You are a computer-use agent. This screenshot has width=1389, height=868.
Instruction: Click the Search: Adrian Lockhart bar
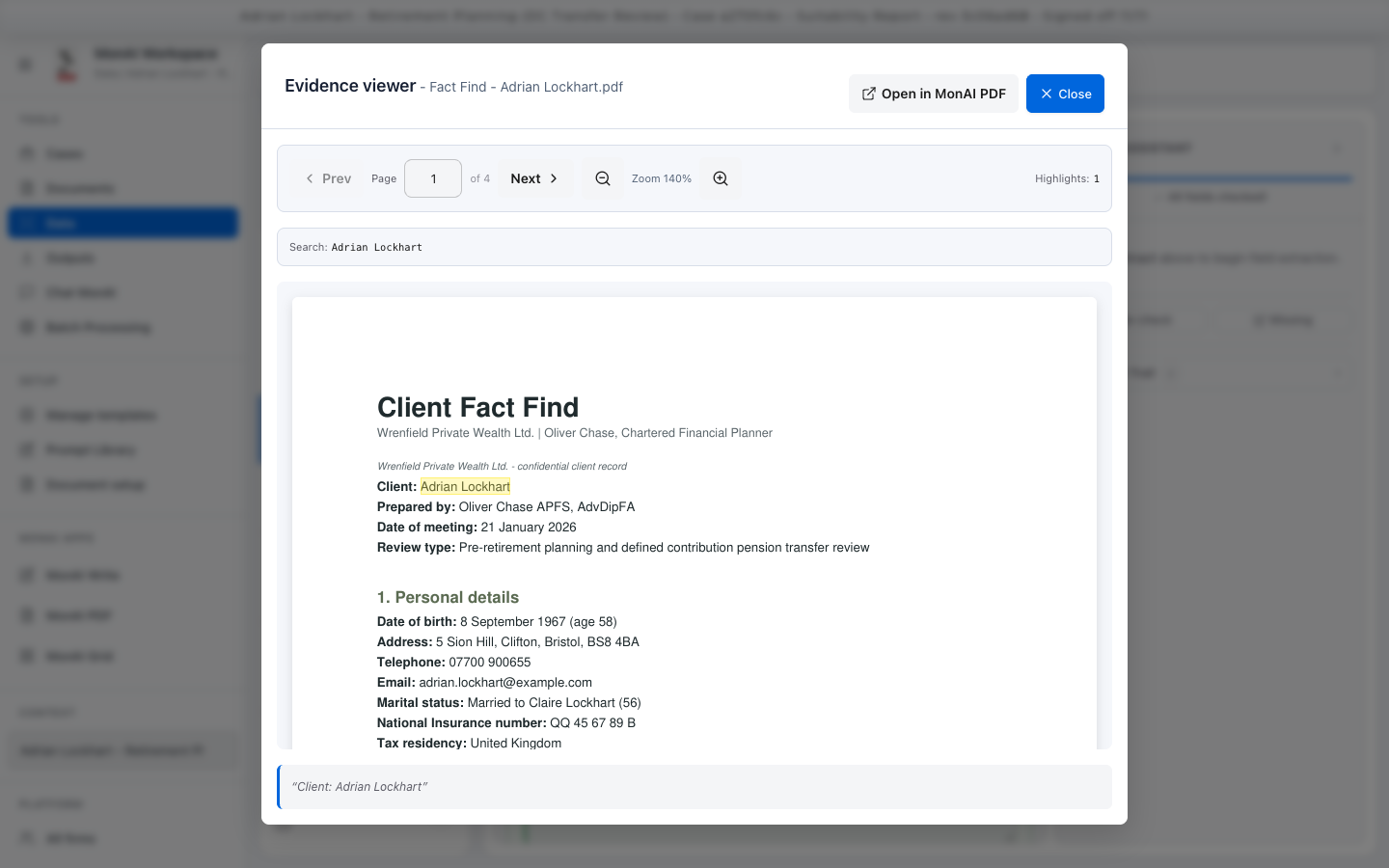coord(694,247)
